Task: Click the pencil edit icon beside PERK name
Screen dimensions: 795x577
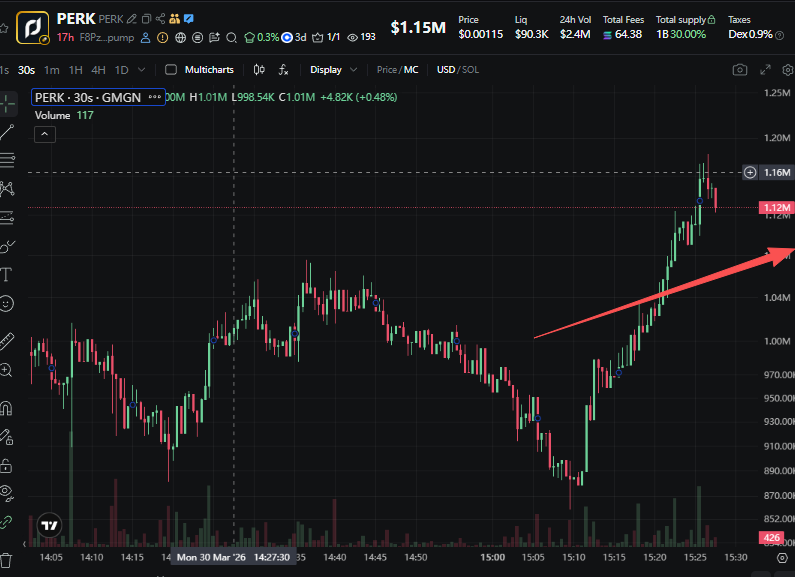Action: click(132, 19)
